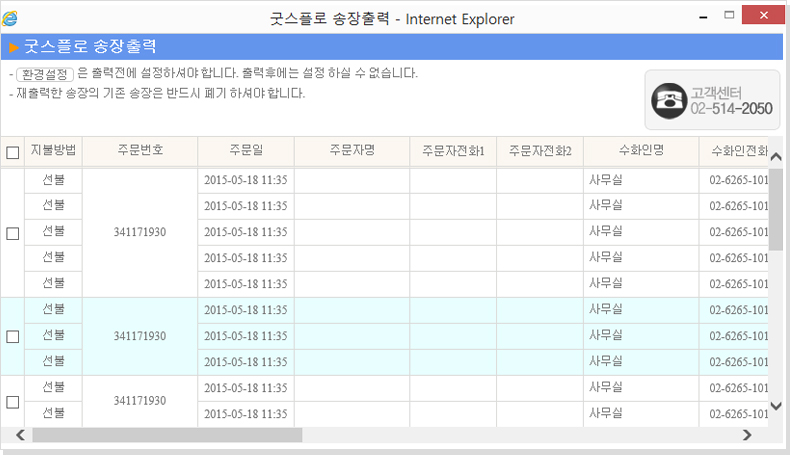The image size is (790, 456).
Task: Click the customer center number 02-514-2050
Action: pyautogui.click(x=731, y=109)
